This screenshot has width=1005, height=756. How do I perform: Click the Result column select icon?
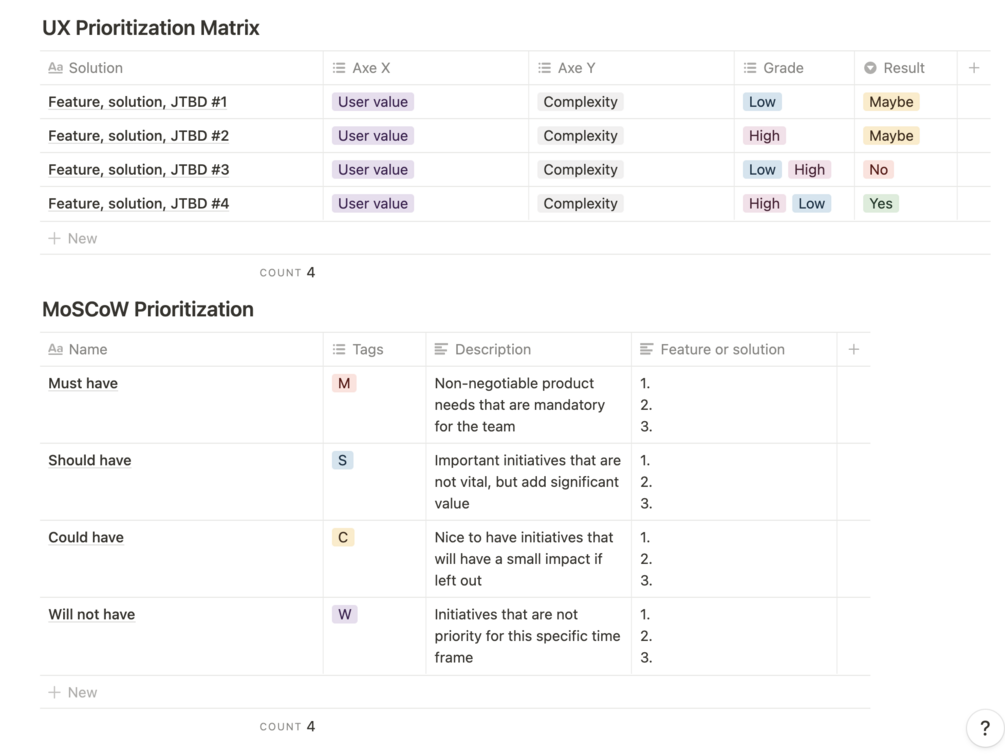[x=870, y=68]
